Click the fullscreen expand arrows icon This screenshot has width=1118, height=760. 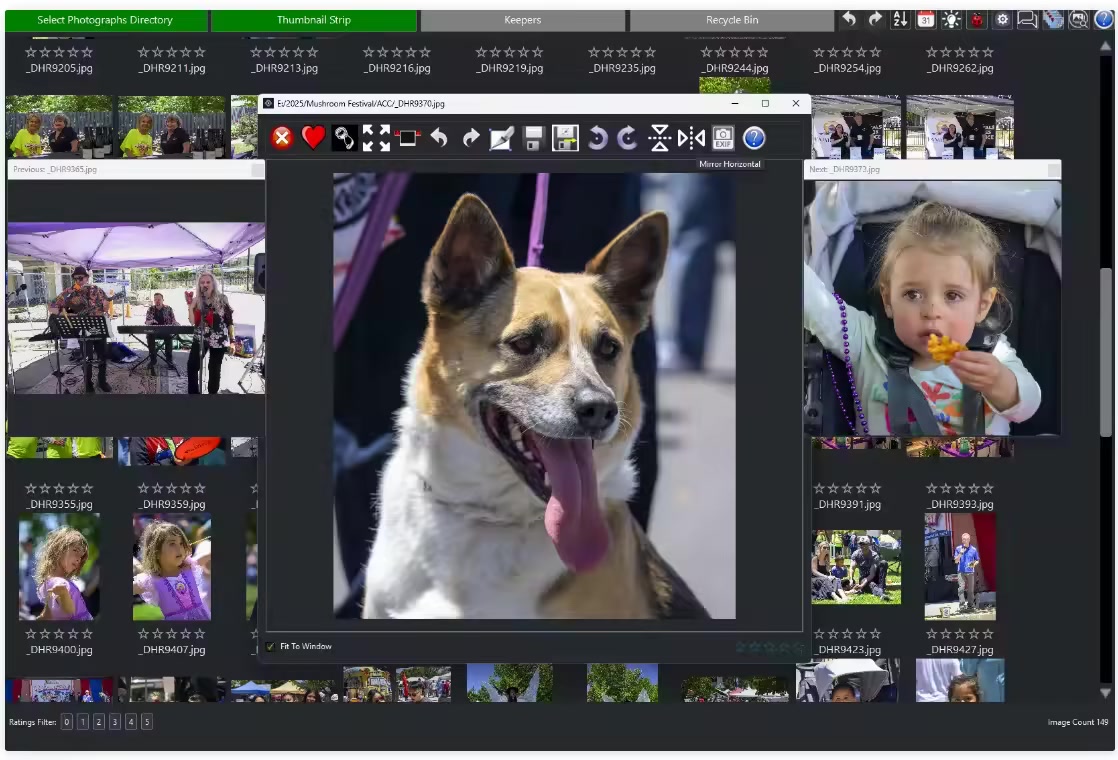(376, 138)
